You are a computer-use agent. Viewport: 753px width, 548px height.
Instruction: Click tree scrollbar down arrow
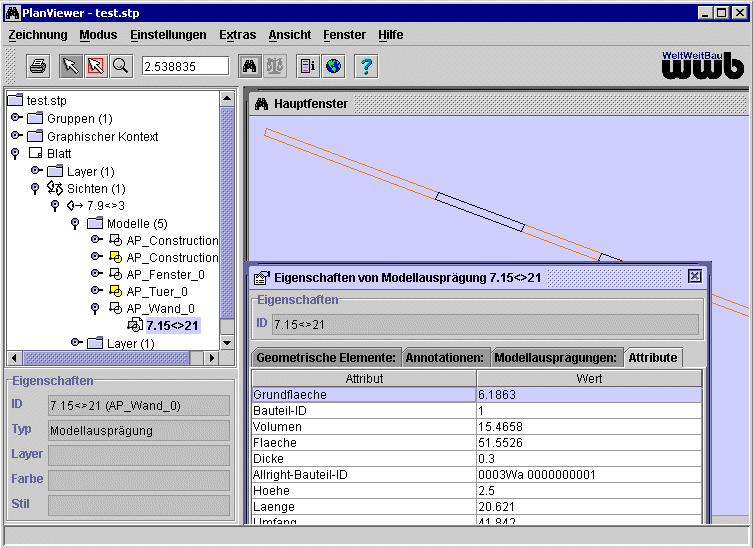click(x=227, y=342)
